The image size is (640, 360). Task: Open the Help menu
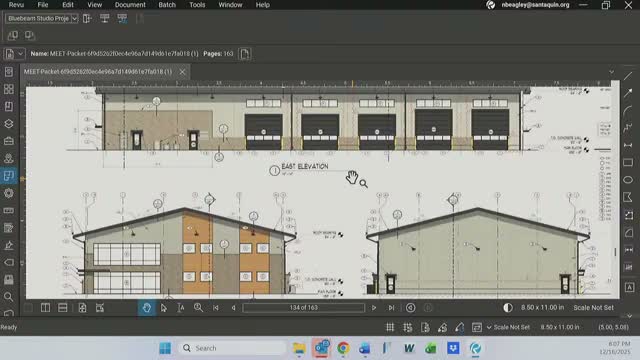(262, 5)
